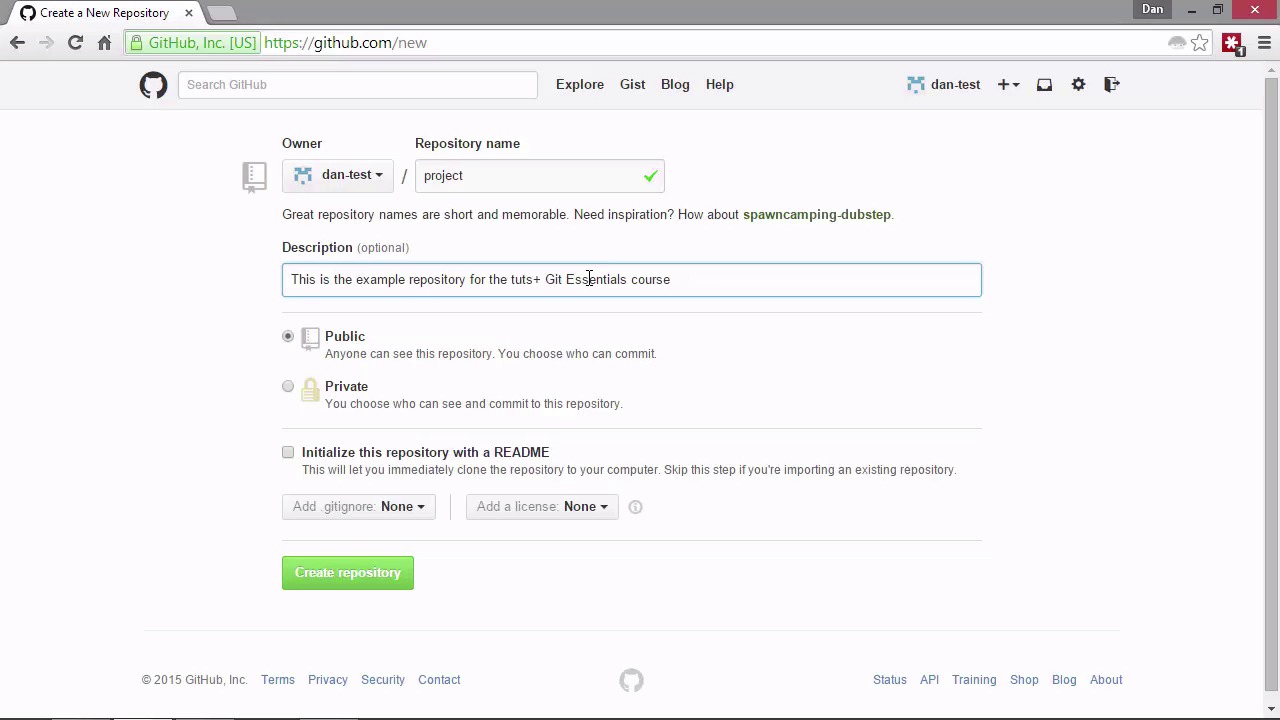
Task: Open the plus create-new menu
Action: pos(1008,85)
